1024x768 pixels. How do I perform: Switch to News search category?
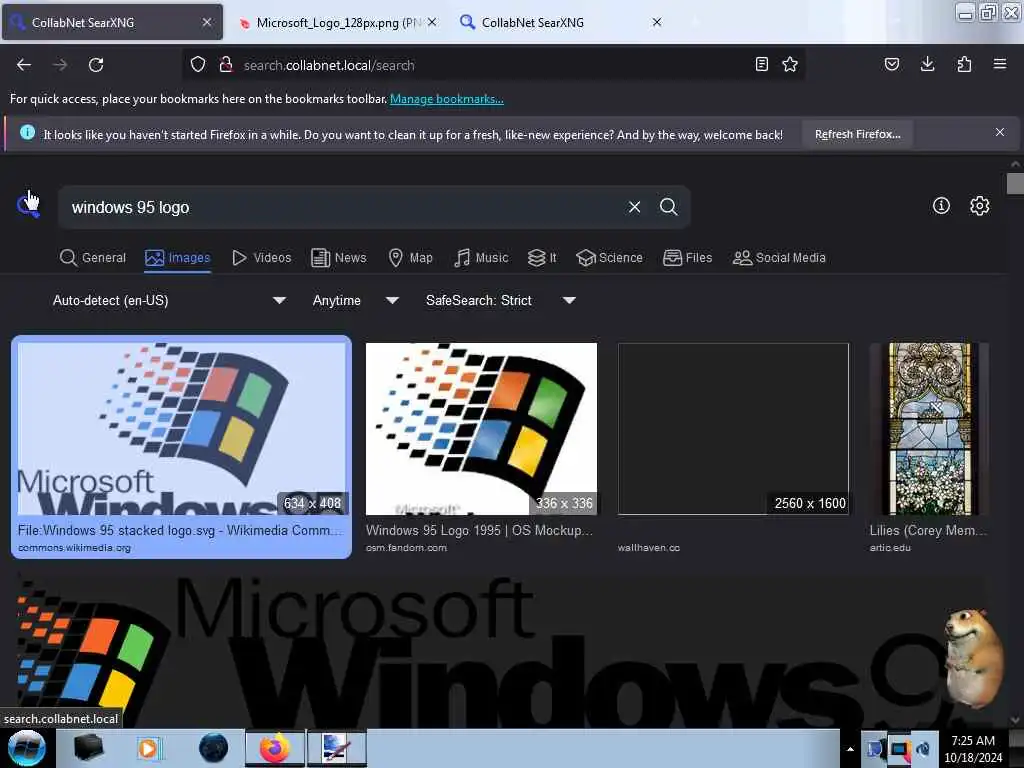click(x=339, y=258)
